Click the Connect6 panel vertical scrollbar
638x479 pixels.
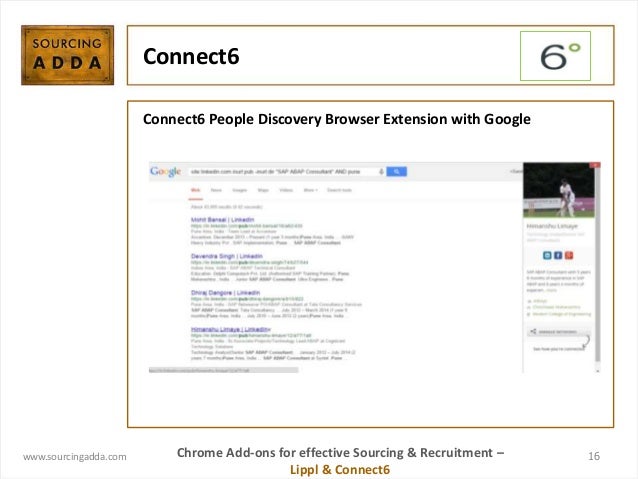point(597,265)
